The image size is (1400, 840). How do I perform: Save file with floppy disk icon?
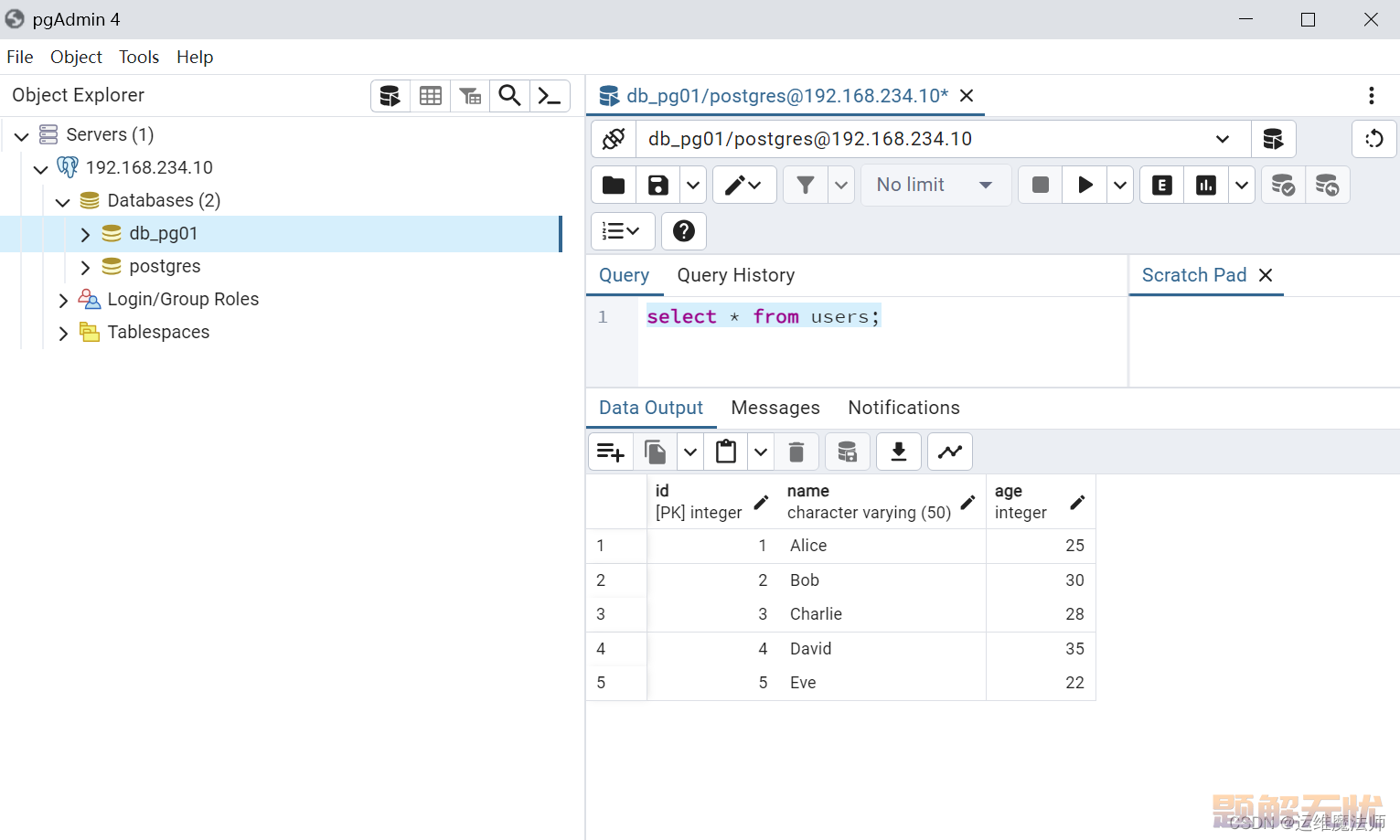pyautogui.click(x=658, y=185)
